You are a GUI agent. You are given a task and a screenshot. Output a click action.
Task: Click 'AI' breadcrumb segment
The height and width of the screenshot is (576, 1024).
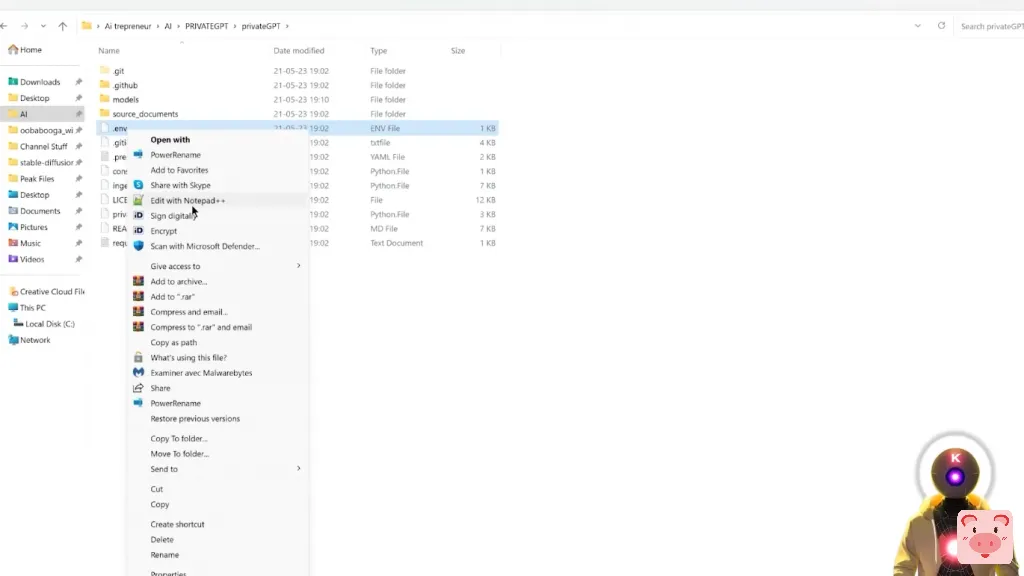(x=168, y=26)
